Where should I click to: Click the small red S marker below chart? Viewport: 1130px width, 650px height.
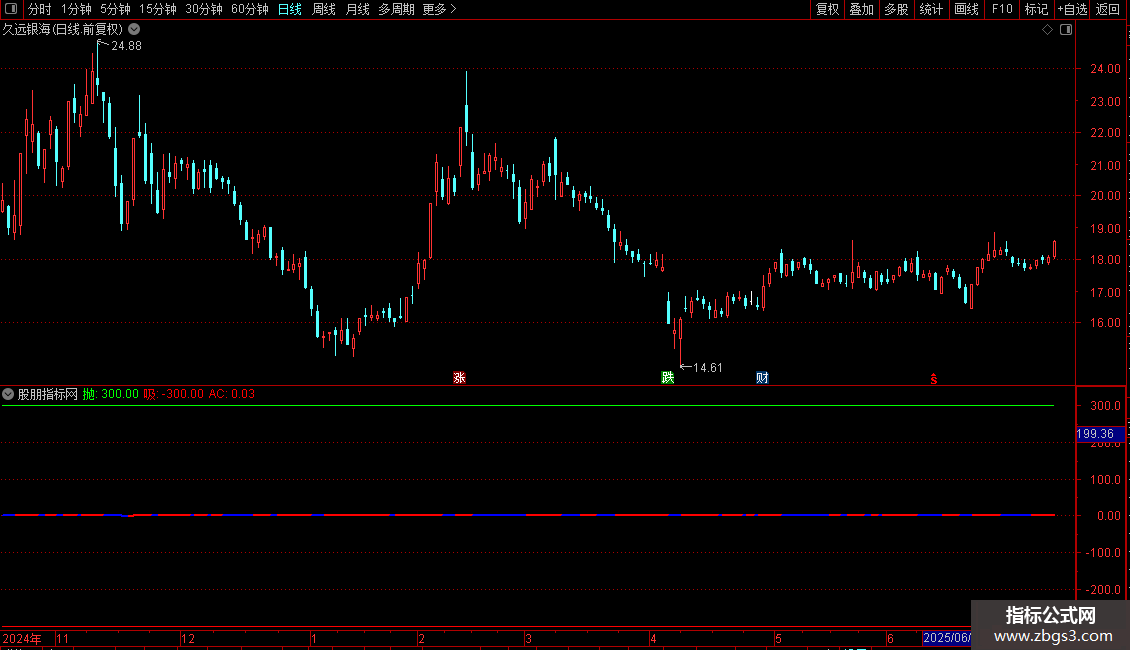click(x=933, y=379)
